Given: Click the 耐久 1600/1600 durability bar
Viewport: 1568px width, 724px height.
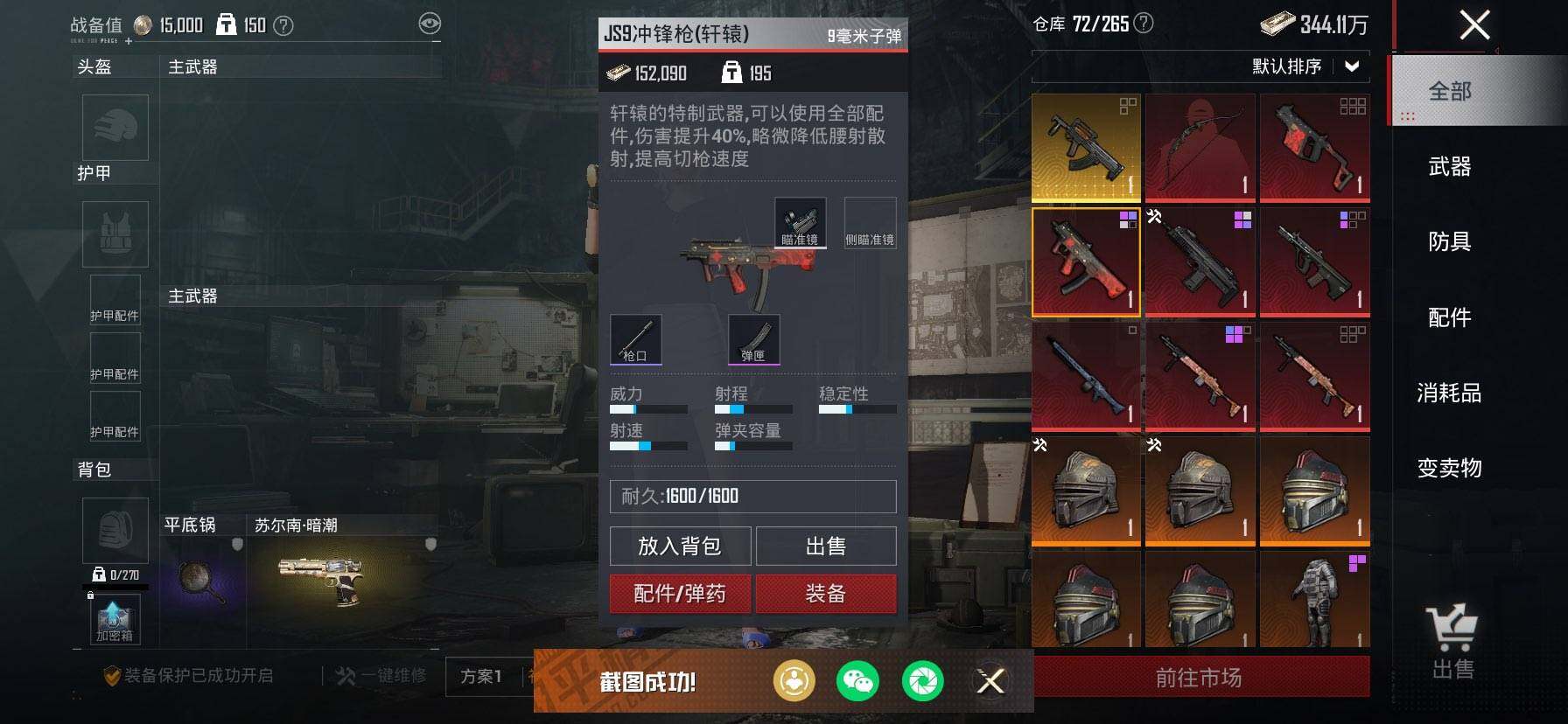Looking at the screenshot, I should pos(752,496).
